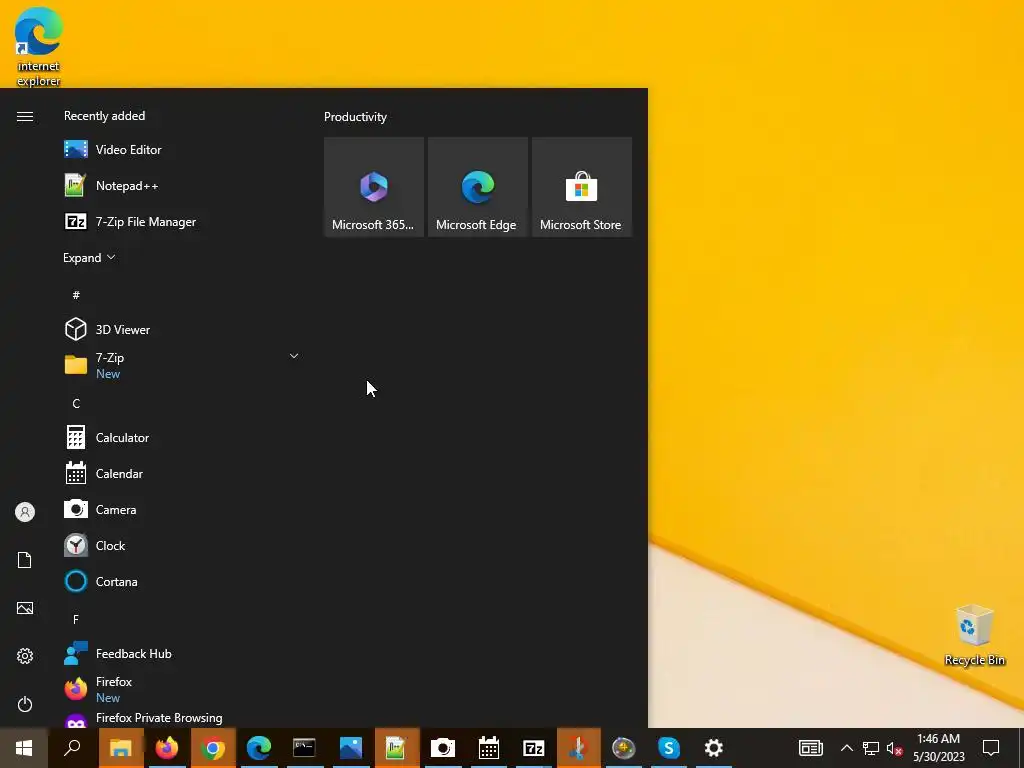The width and height of the screenshot is (1024, 768).
Task: Open 7-Zip File Manager in Start menu
Action: pos(181,221)
